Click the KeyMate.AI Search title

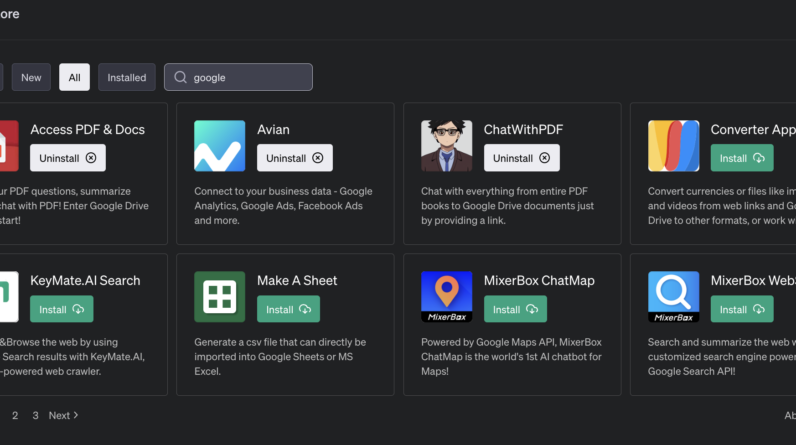point(85,281)
